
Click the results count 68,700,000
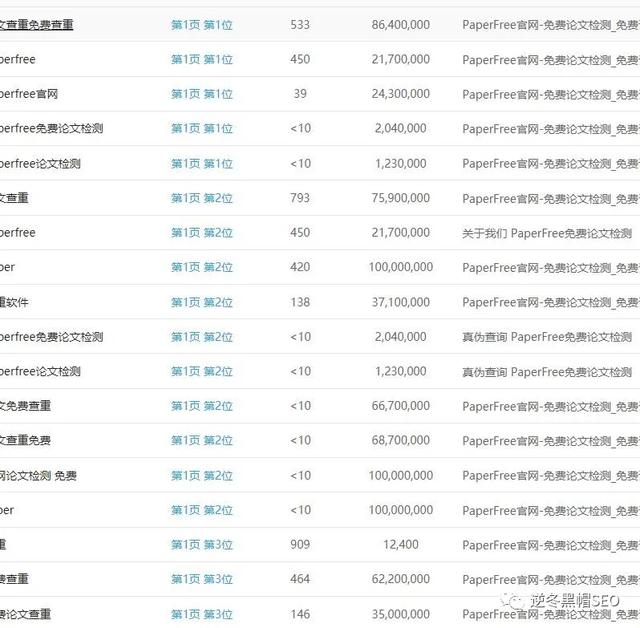click(x=400, y=440)
